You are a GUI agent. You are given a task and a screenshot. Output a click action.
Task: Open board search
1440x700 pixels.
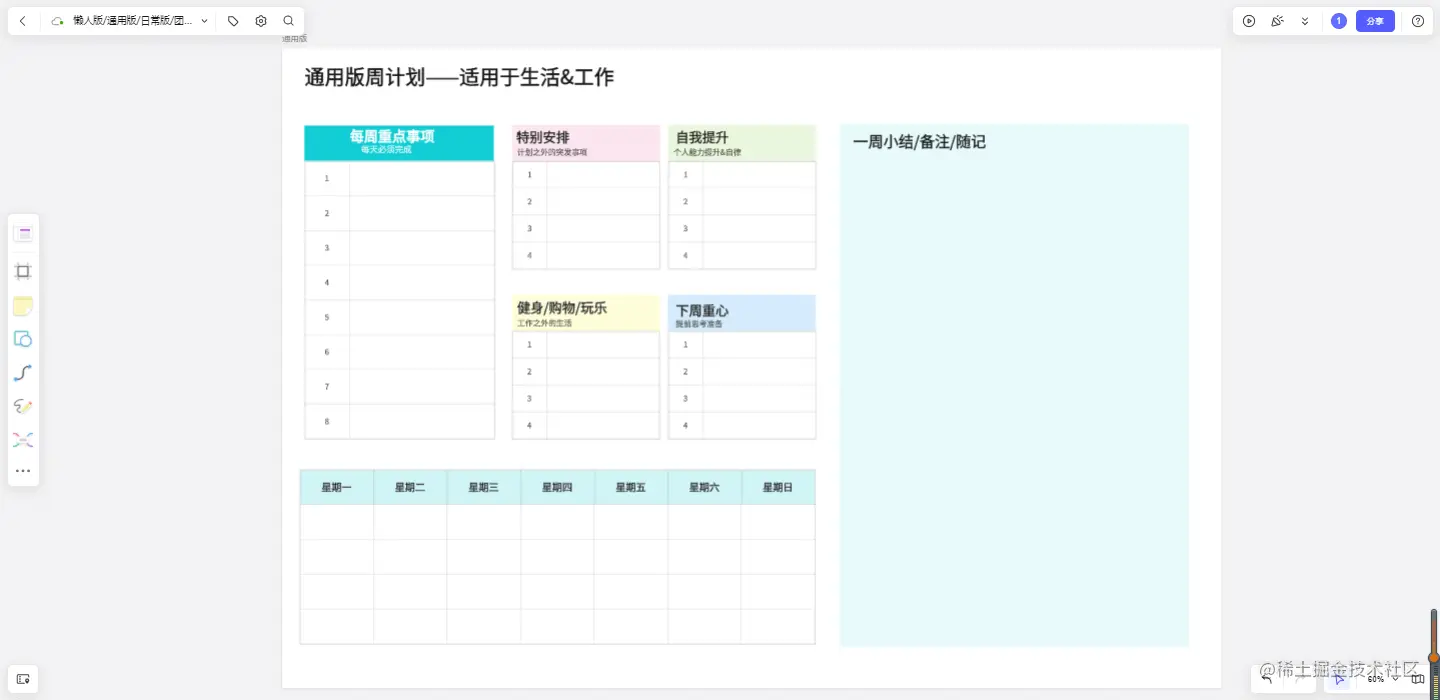(x=288, y=20)
